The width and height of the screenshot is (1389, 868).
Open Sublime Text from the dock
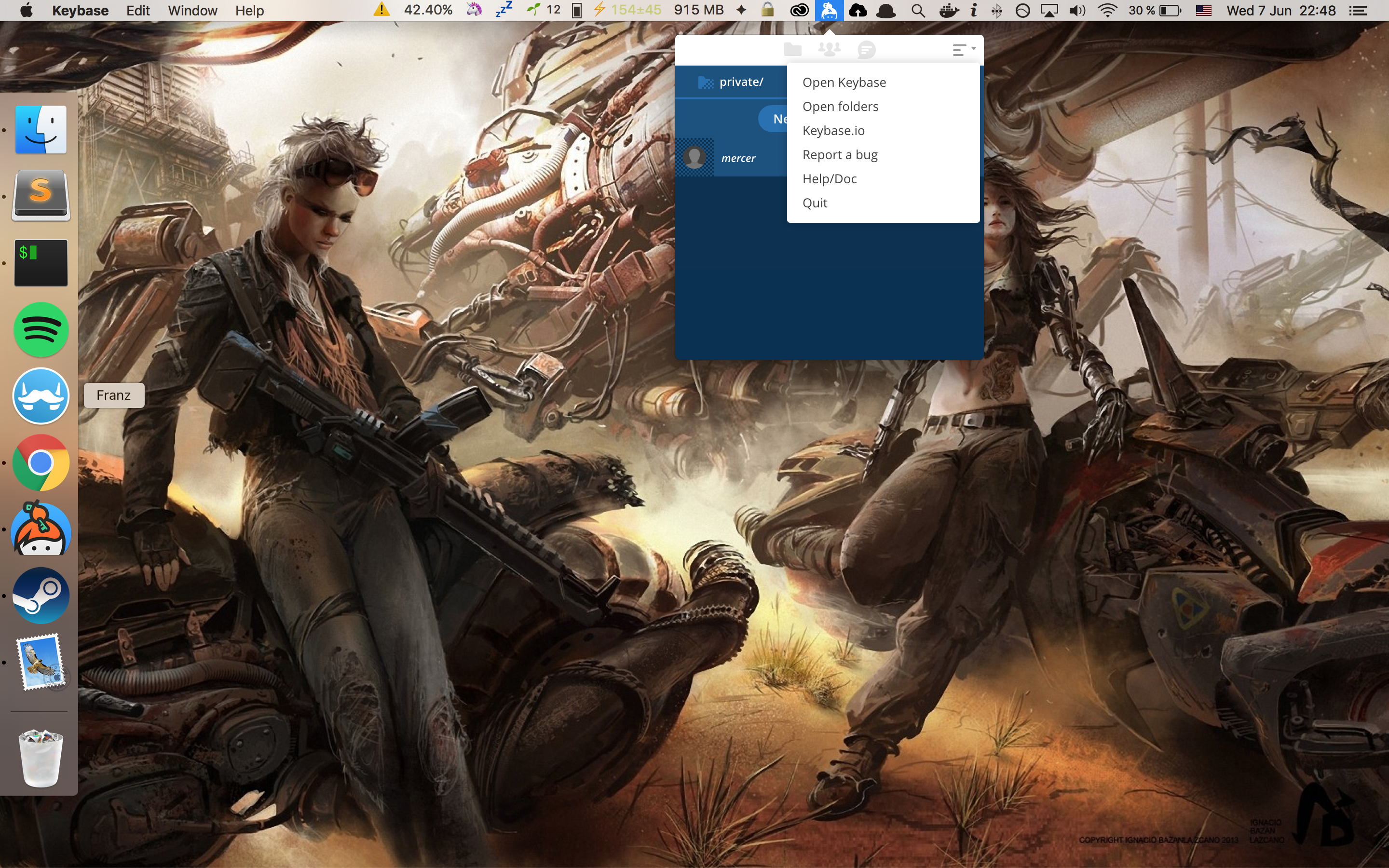click(41, 195)
